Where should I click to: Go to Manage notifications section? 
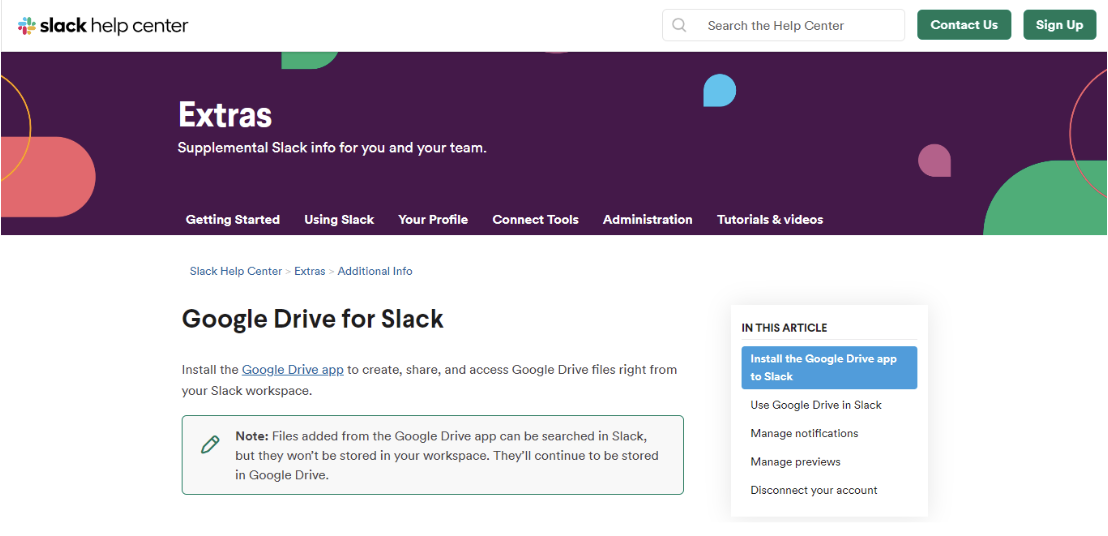click(x=804, y=434)
